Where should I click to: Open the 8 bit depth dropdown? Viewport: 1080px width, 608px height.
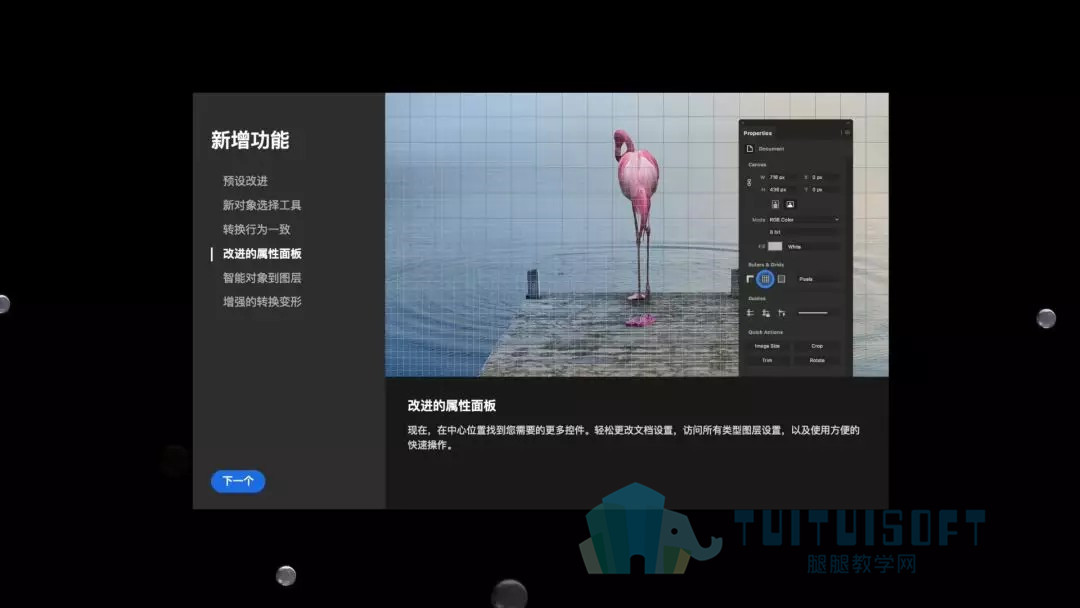click(x=804, y=232)
